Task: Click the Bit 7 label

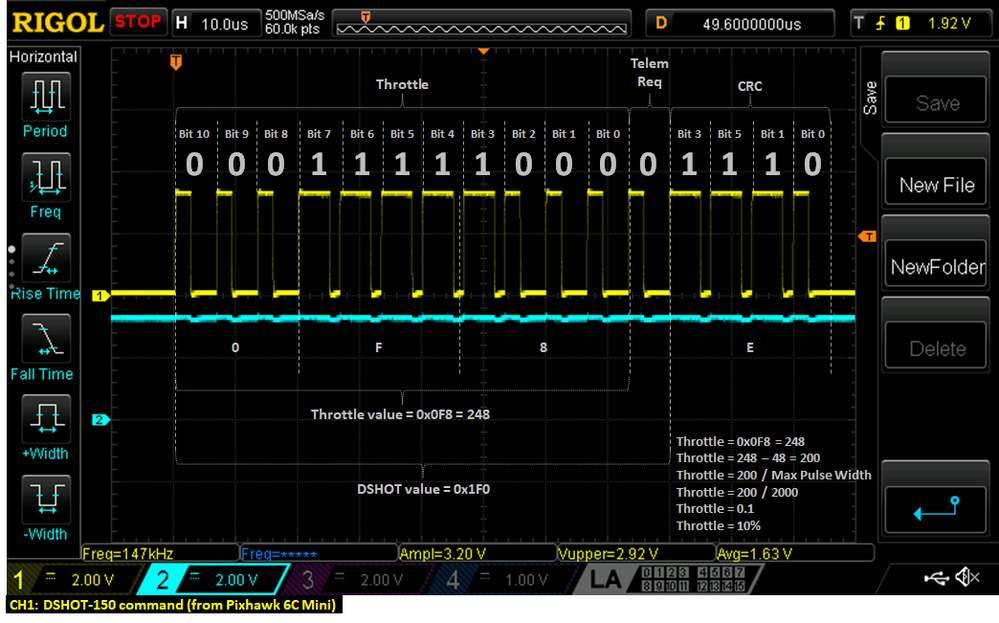Action: pyautogui.click(x=319, y=134)
